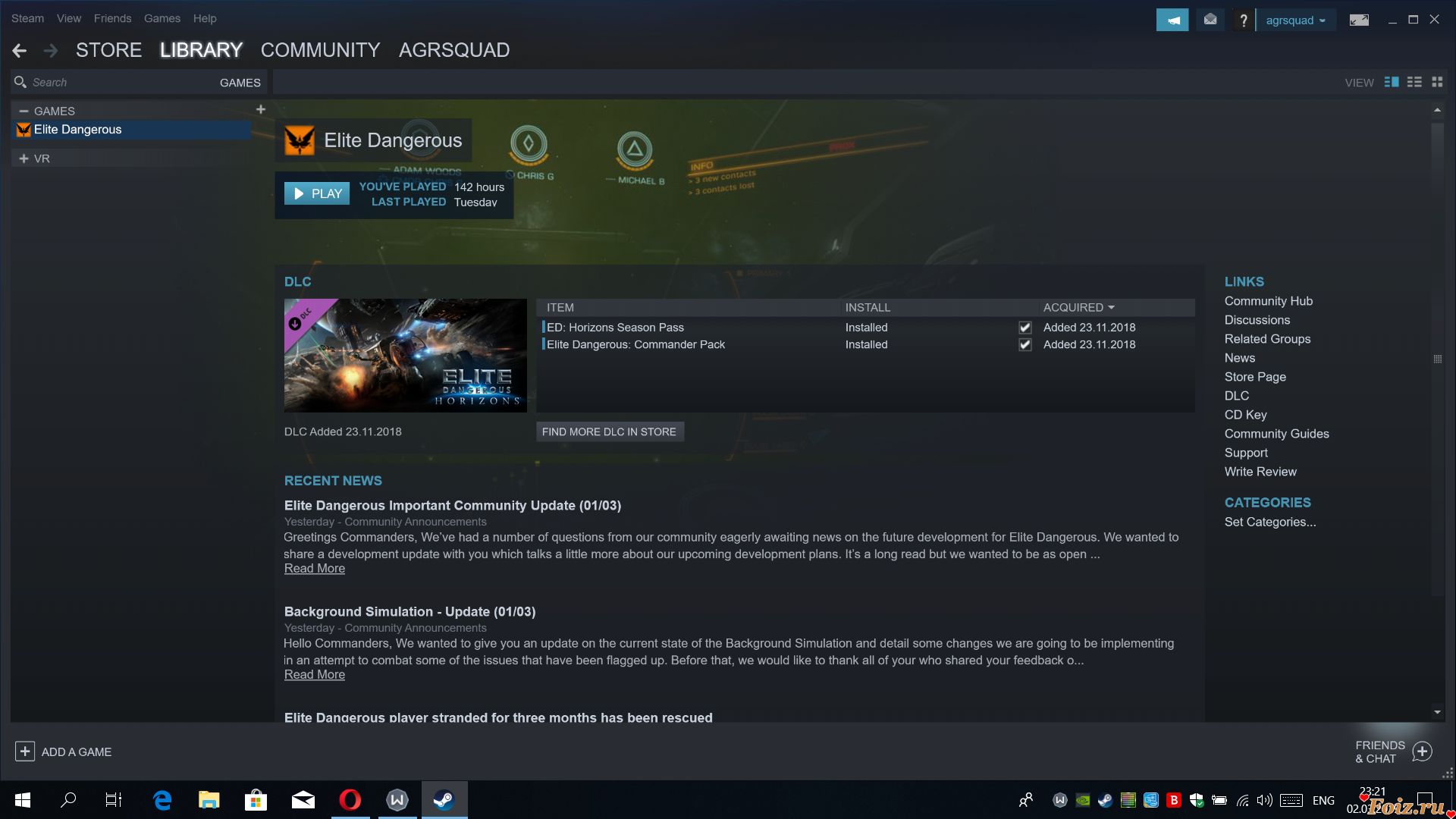Go to the STORE tab

point(108,50)
